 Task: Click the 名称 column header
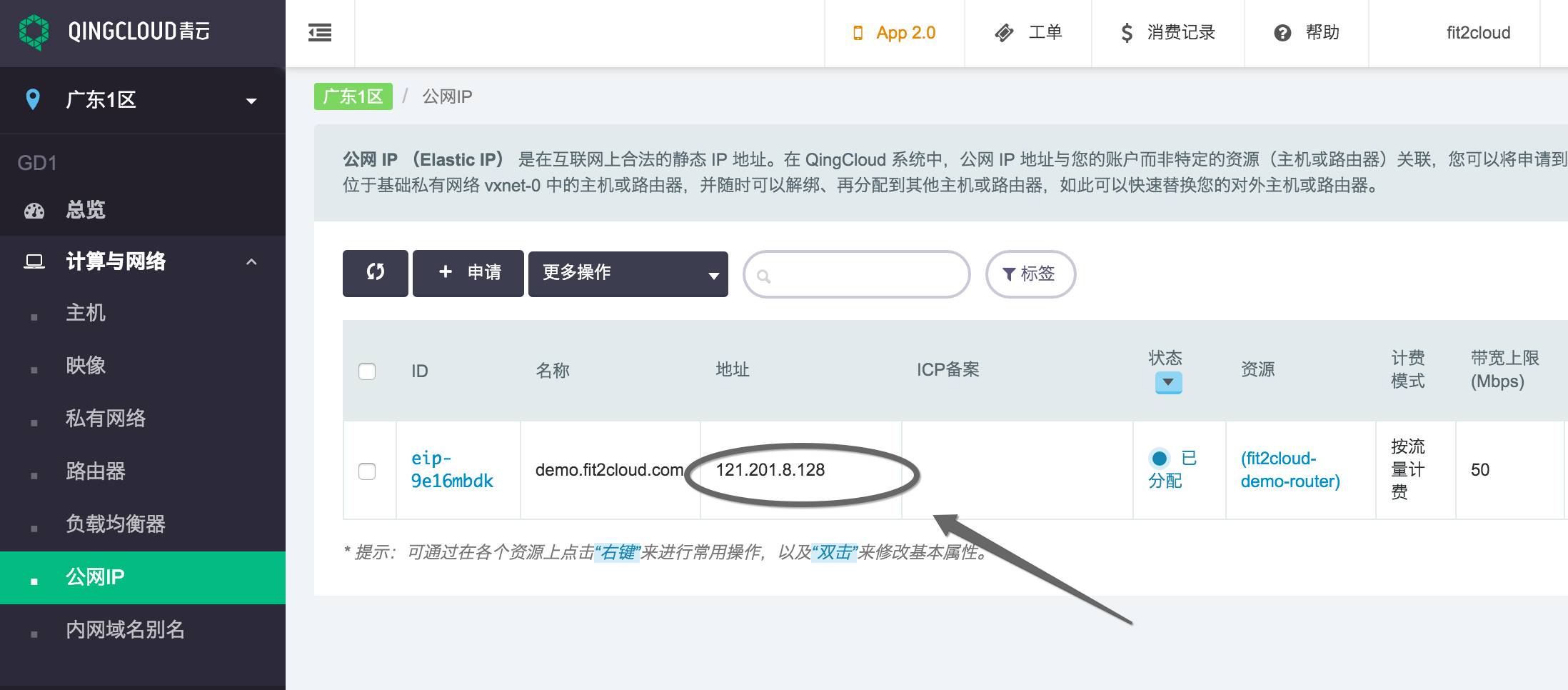click(553, 371)
